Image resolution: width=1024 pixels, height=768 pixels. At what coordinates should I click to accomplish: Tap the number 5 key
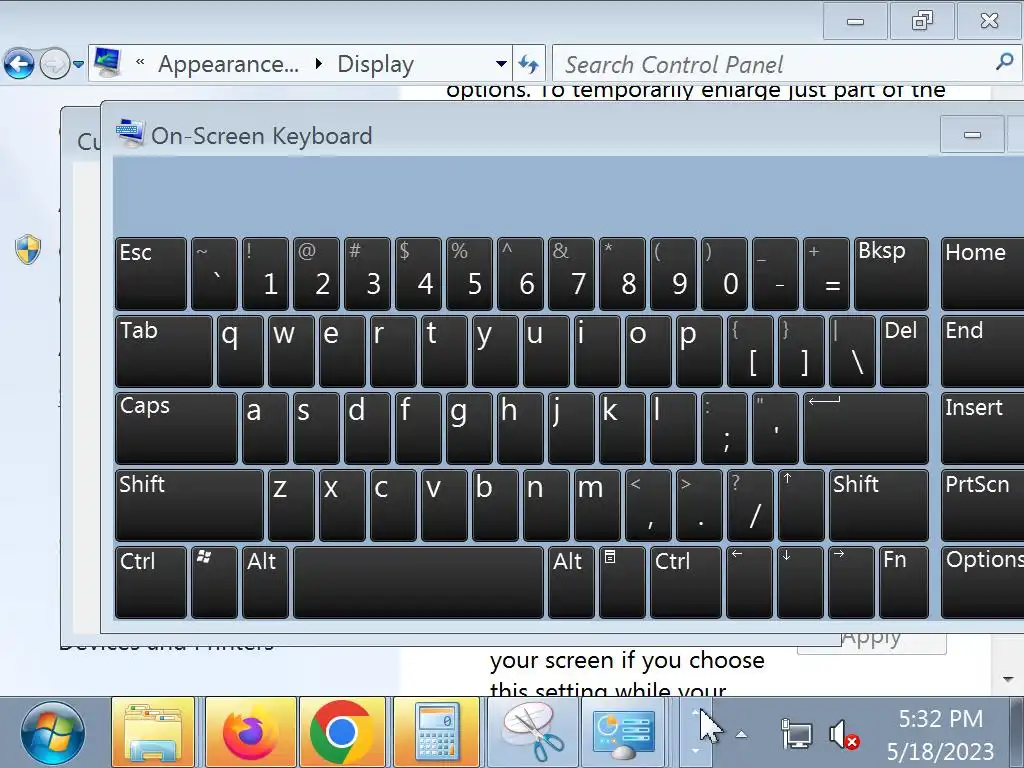(x=470, y=274)
